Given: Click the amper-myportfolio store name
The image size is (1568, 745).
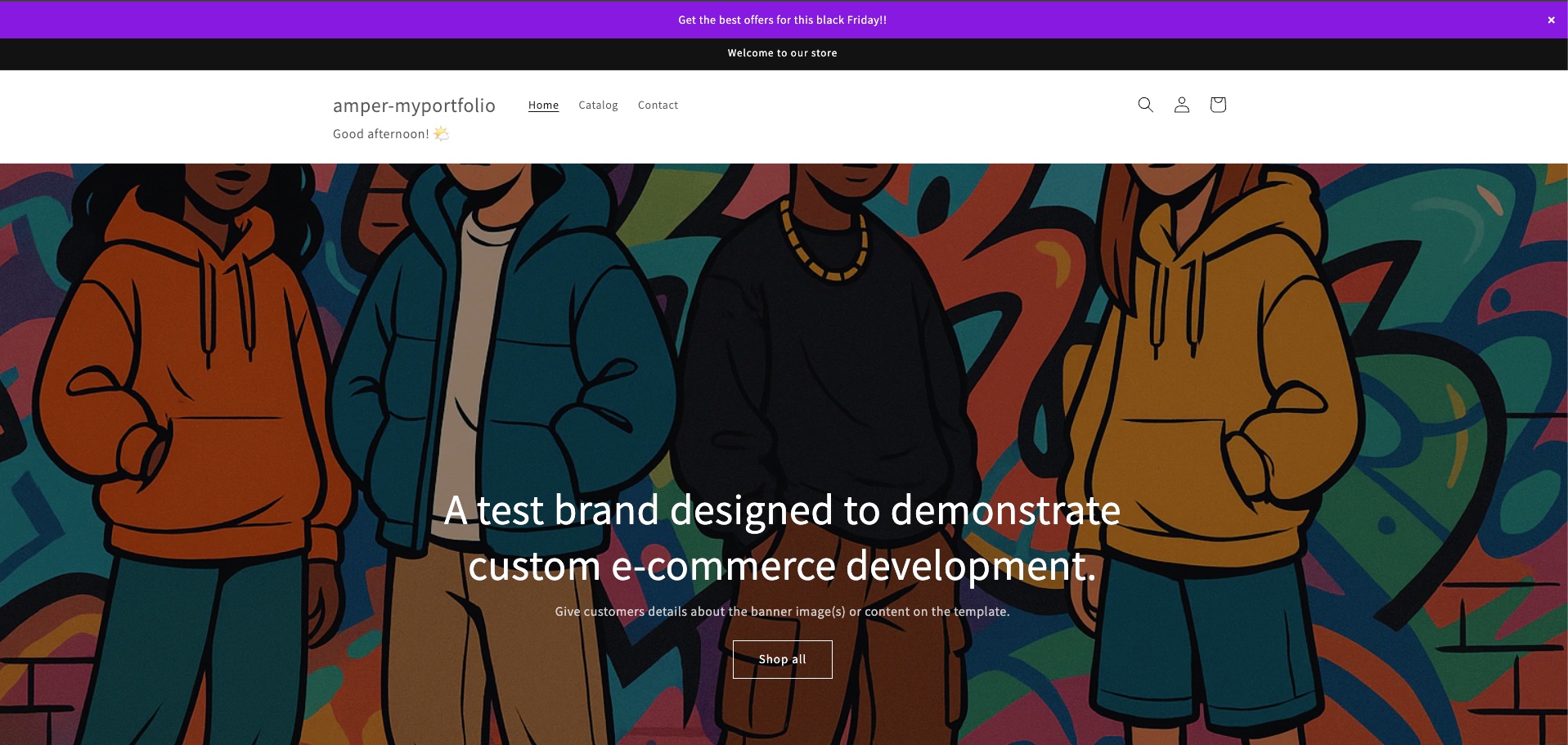Looking at the screenshot, I should pyautogui.click(x=414, y=105).
